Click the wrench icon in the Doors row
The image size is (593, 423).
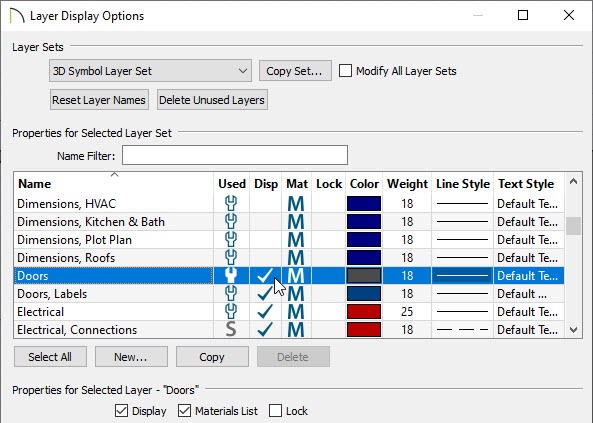click(231, 275)
